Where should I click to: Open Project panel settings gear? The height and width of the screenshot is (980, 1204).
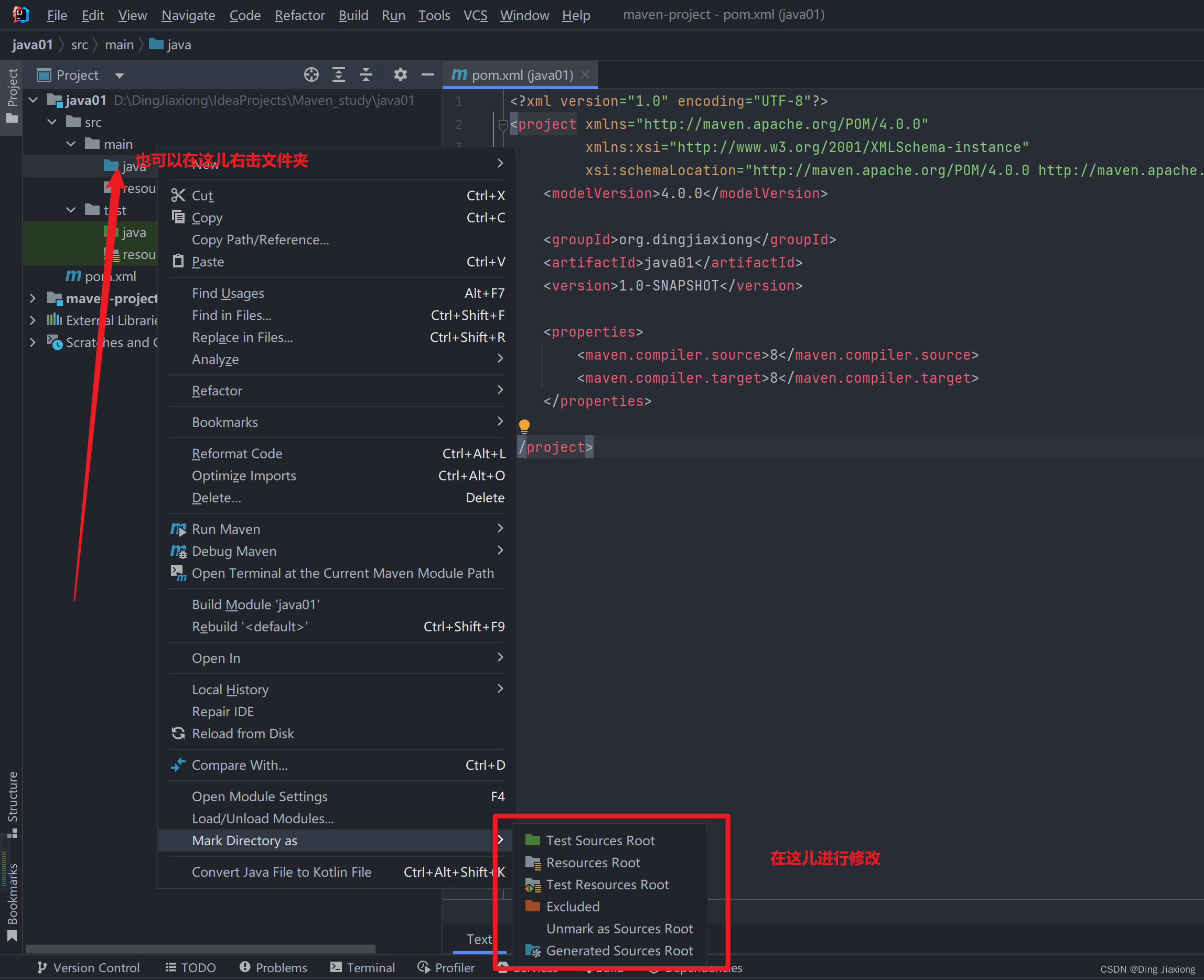tap(400, 74)
